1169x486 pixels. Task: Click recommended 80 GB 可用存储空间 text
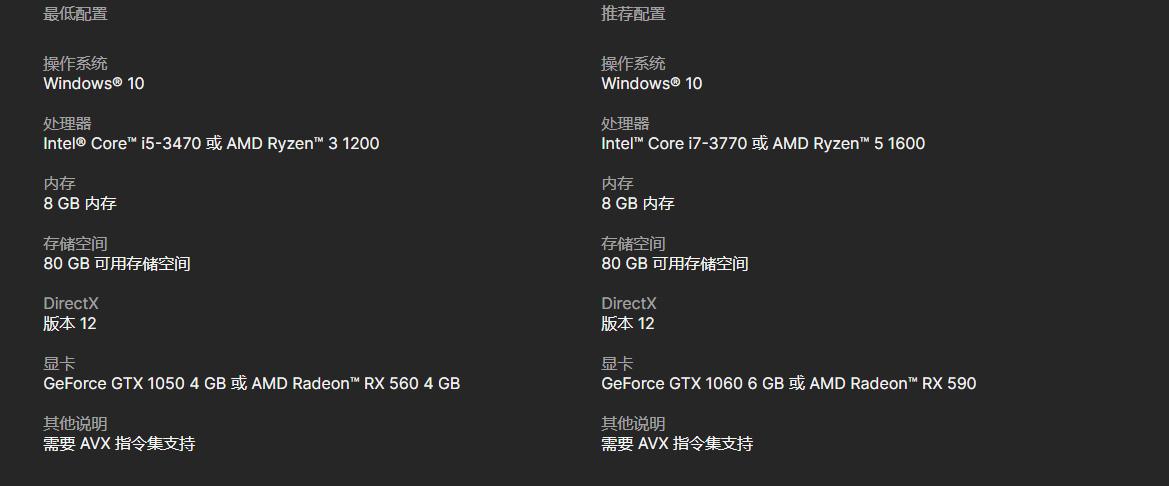[675, 264]
